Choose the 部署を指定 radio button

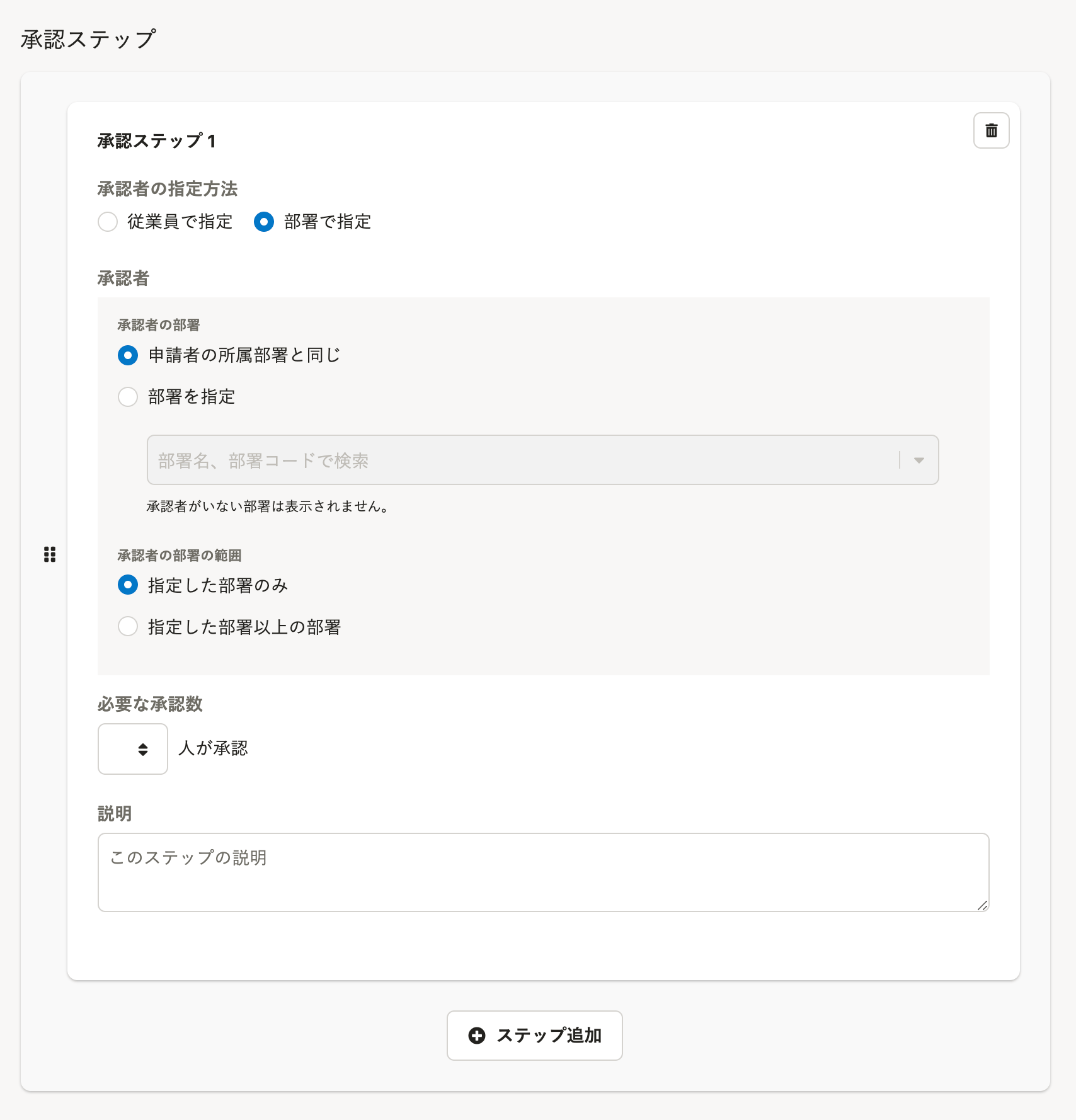pos(128,397)
